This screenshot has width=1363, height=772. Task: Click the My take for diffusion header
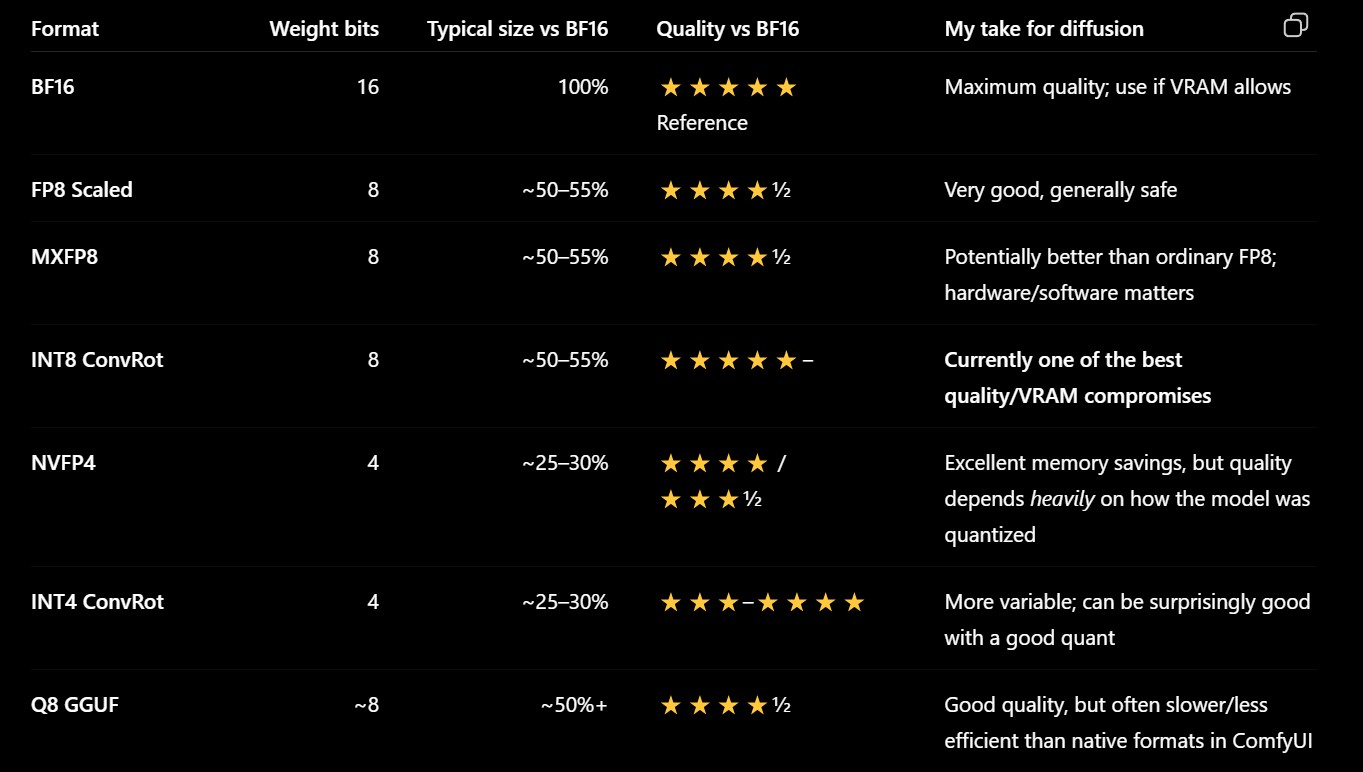coord(1044,29)
